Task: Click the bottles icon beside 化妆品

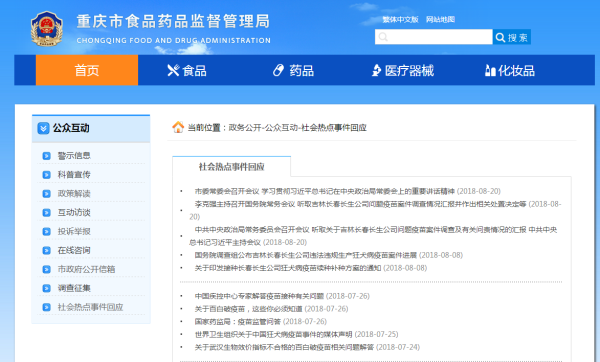Action: 490,70
